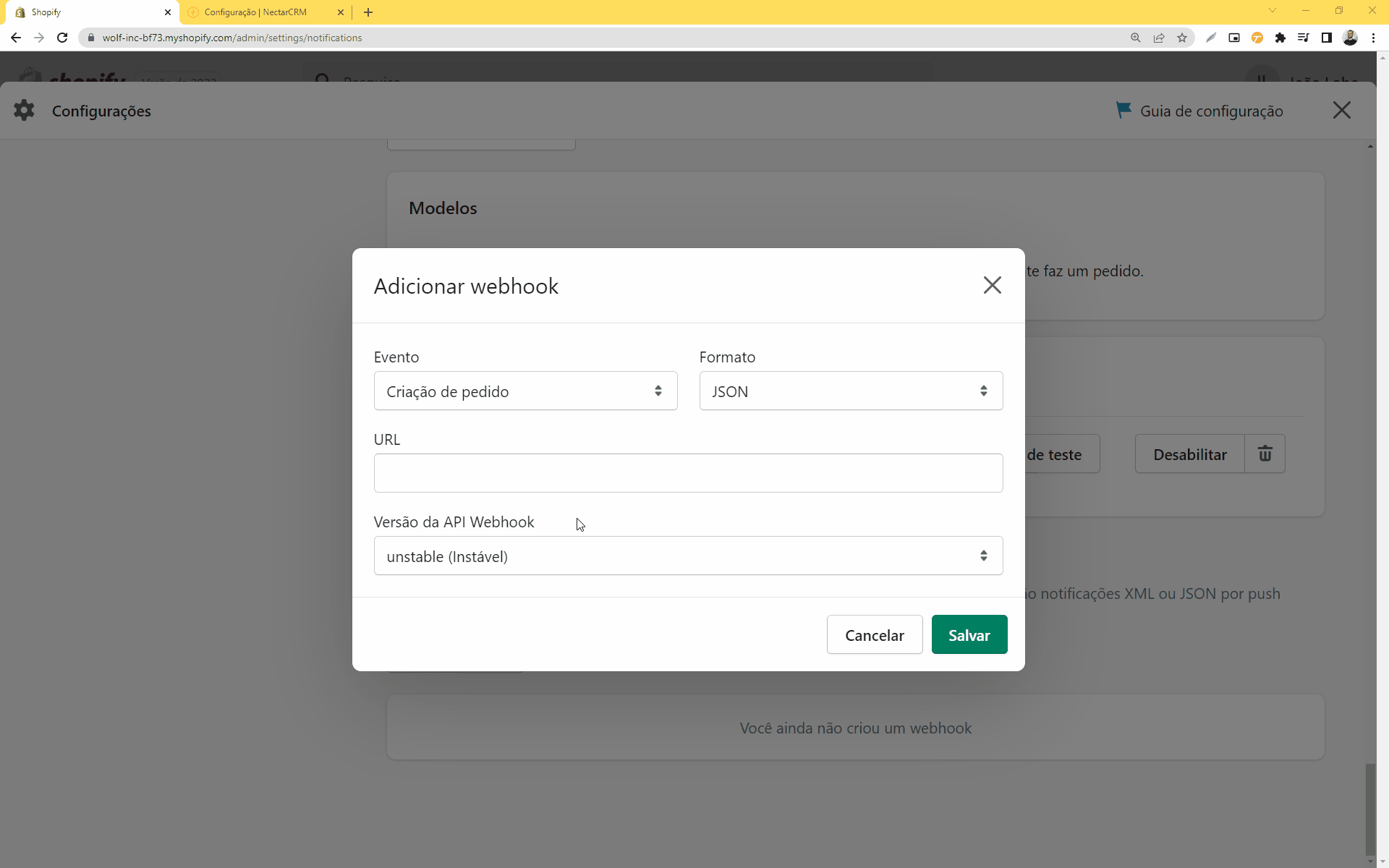
Task: Click the page vertical scrollbar thumb
Action: click(x=1370, y=809)
